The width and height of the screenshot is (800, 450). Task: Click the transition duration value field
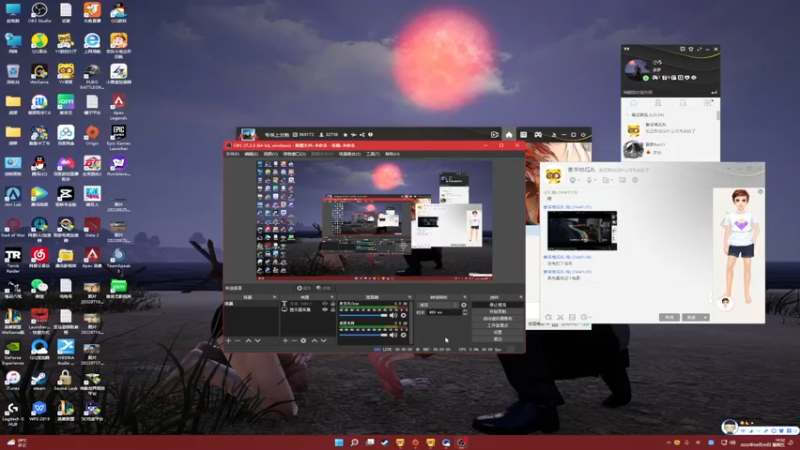(444, 312)
